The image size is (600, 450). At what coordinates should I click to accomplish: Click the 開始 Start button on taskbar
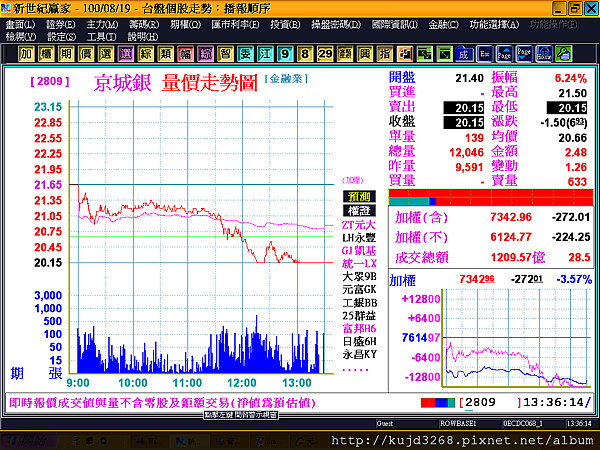pos(30,441)
